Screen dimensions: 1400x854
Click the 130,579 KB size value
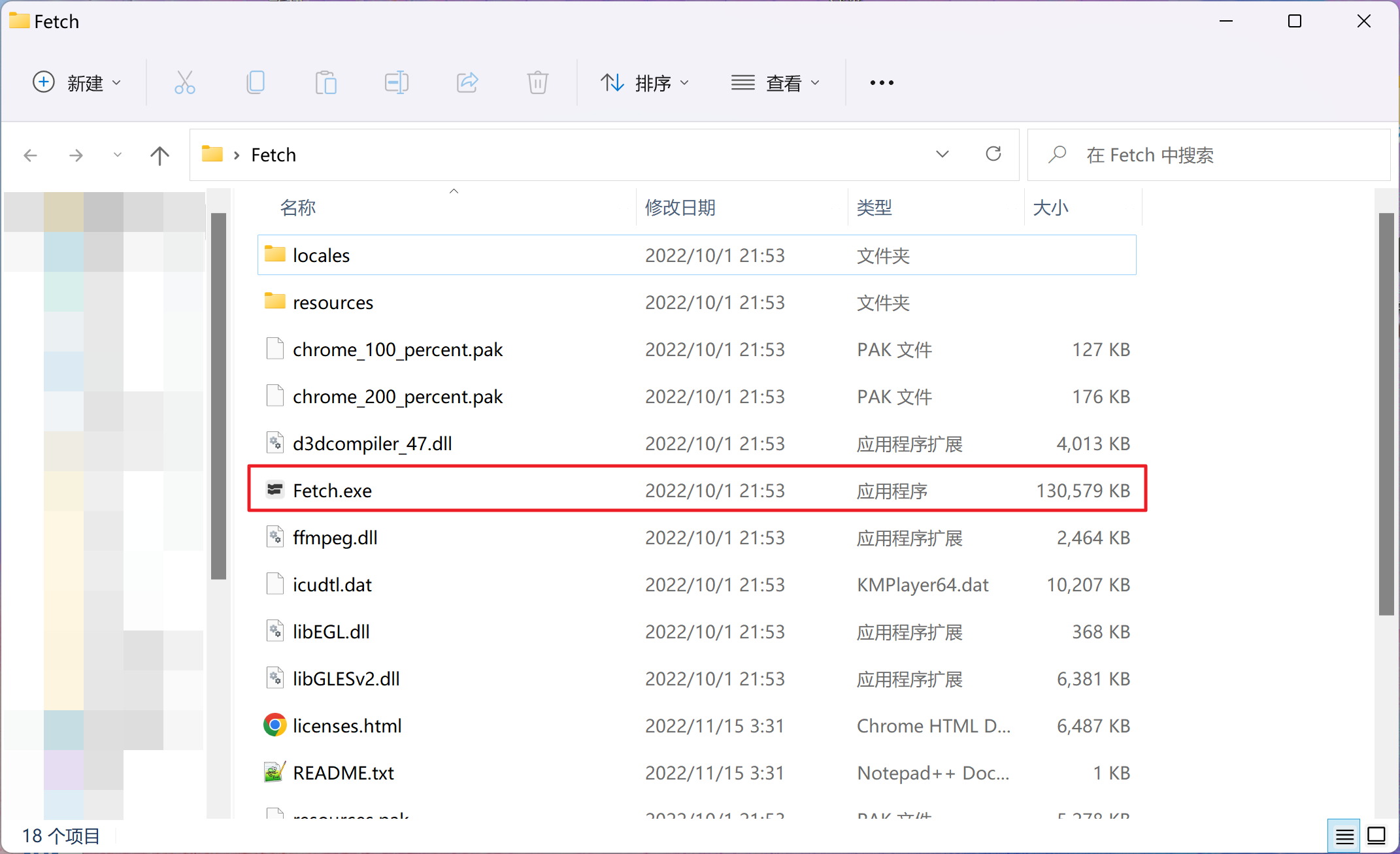(1083, 491)
